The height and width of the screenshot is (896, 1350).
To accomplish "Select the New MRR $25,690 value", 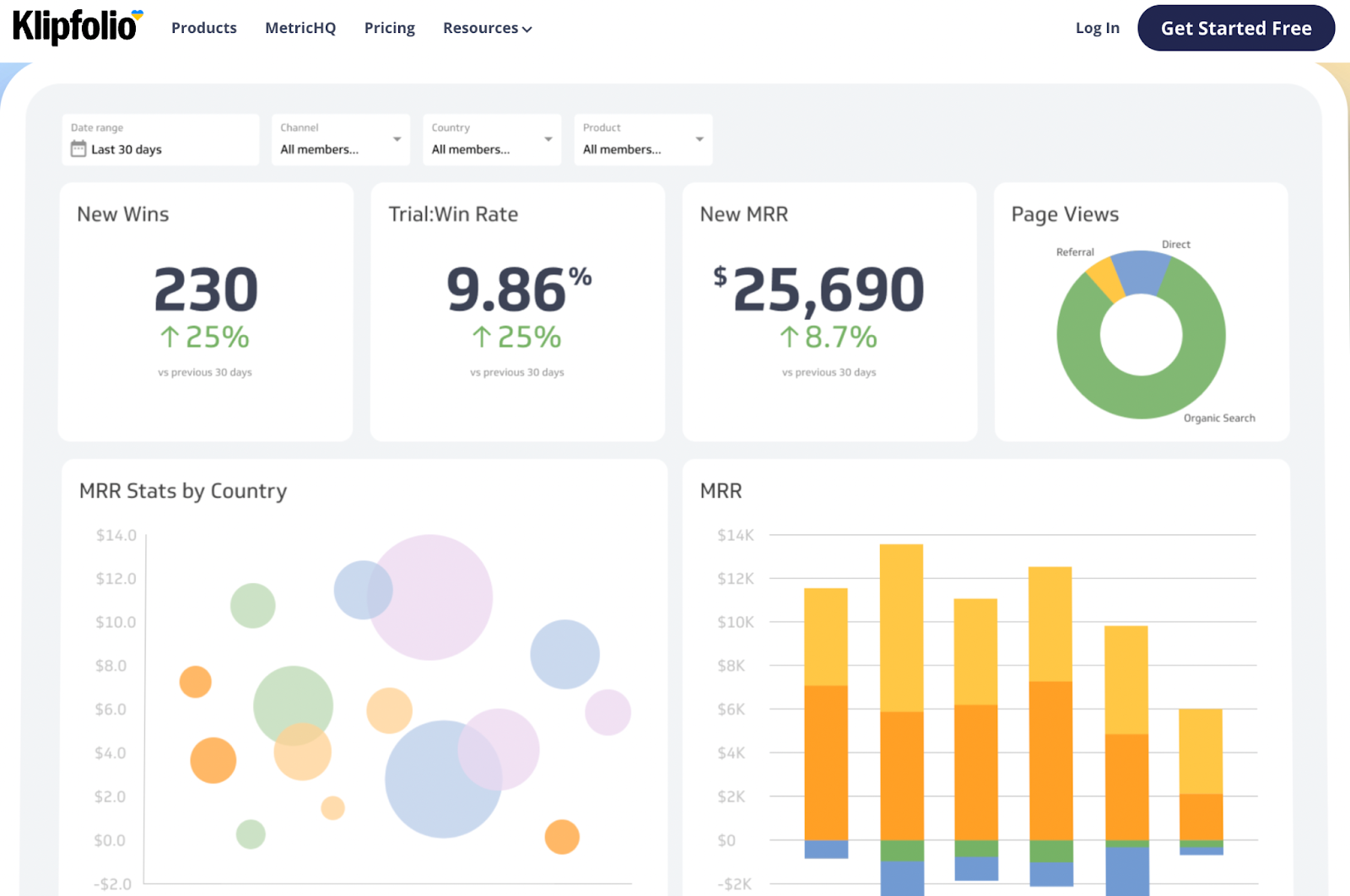I will 818,289.
